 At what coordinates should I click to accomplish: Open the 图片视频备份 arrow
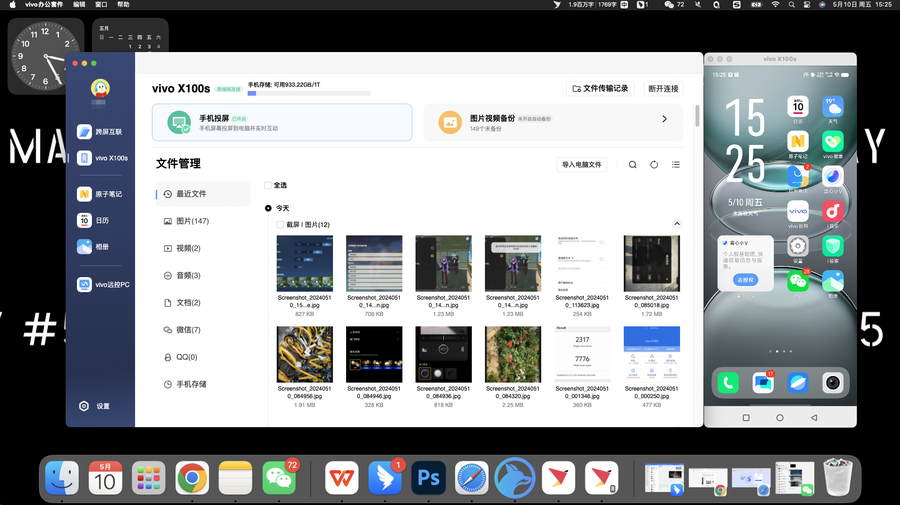(665, 119)
